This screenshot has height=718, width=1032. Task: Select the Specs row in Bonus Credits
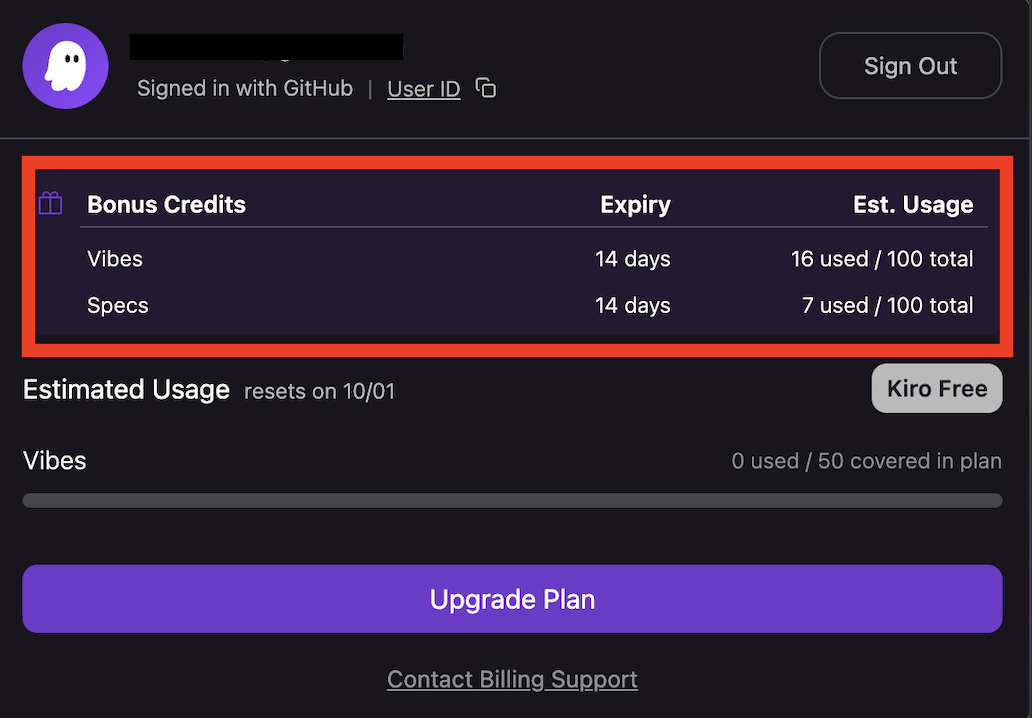point(117,305)
